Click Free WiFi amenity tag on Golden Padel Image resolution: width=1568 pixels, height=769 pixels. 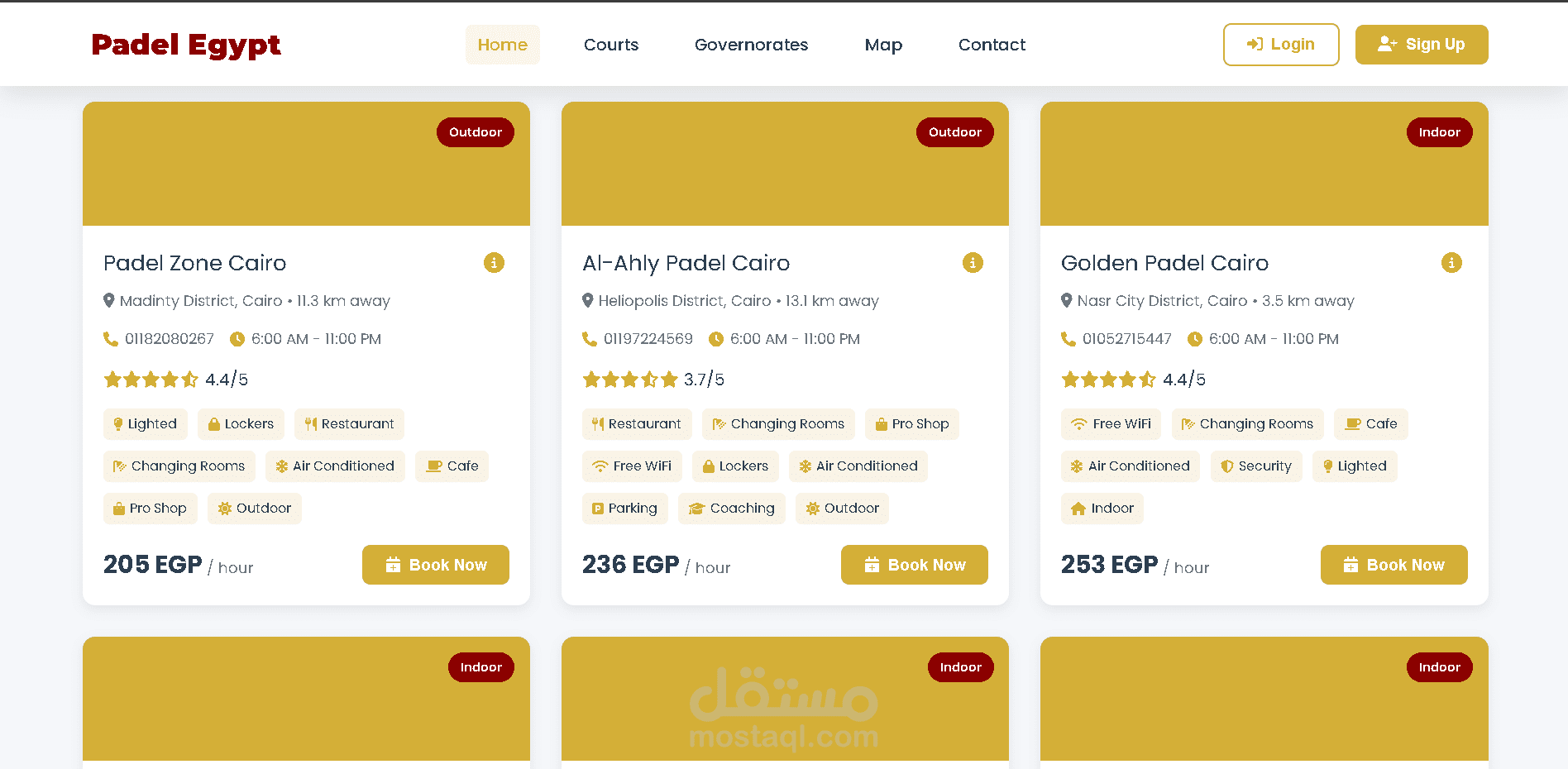click(x=1111, y=424)
